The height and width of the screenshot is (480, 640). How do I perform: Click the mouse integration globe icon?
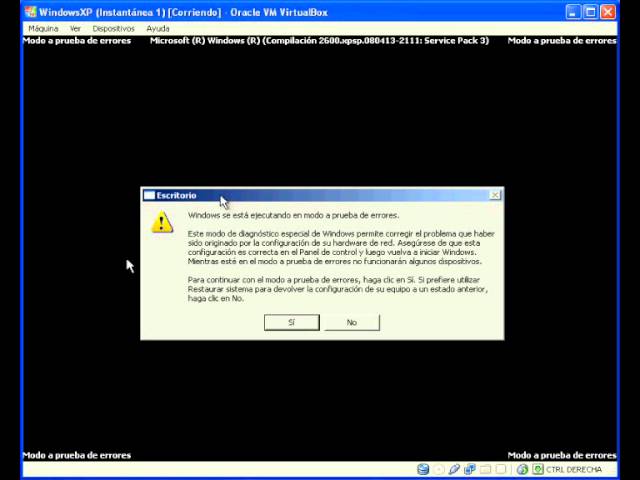[522, 469]
